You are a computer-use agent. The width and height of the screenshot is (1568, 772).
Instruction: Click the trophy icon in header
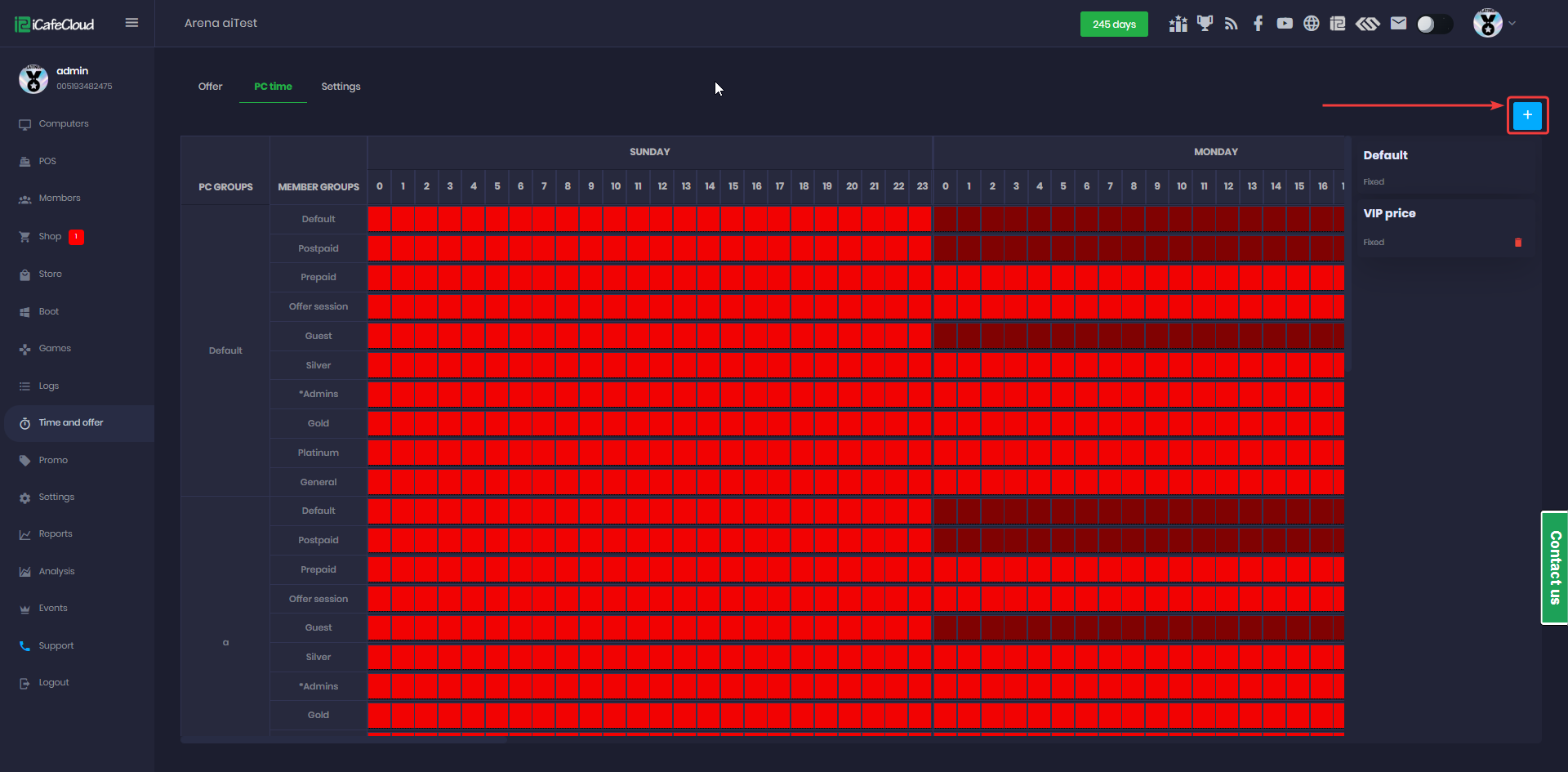[1205, 24]
